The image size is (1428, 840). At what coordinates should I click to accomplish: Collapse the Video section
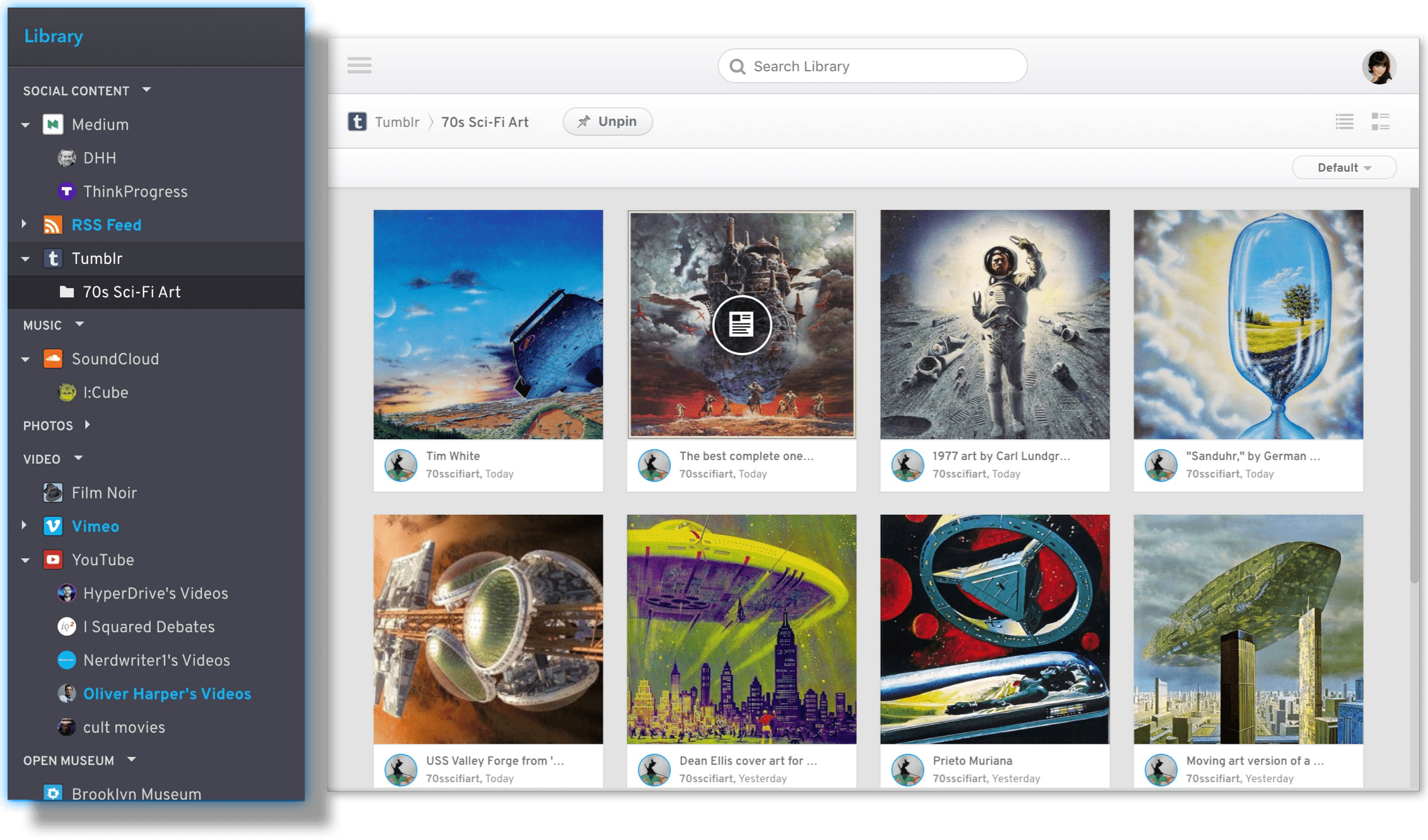pos(78,458)
